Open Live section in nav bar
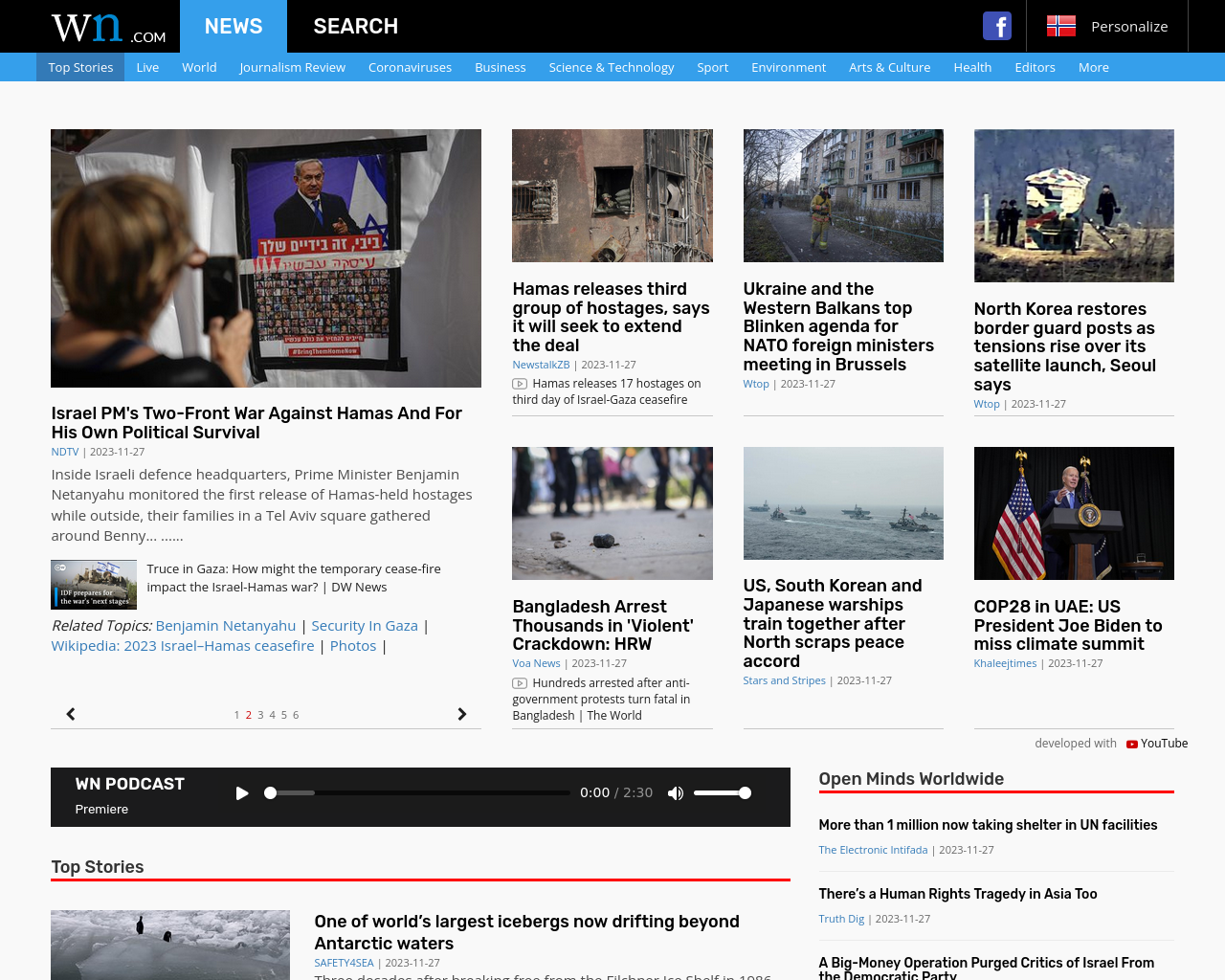The width and height of the screenshot is (1225, 980). pos(147,67)
